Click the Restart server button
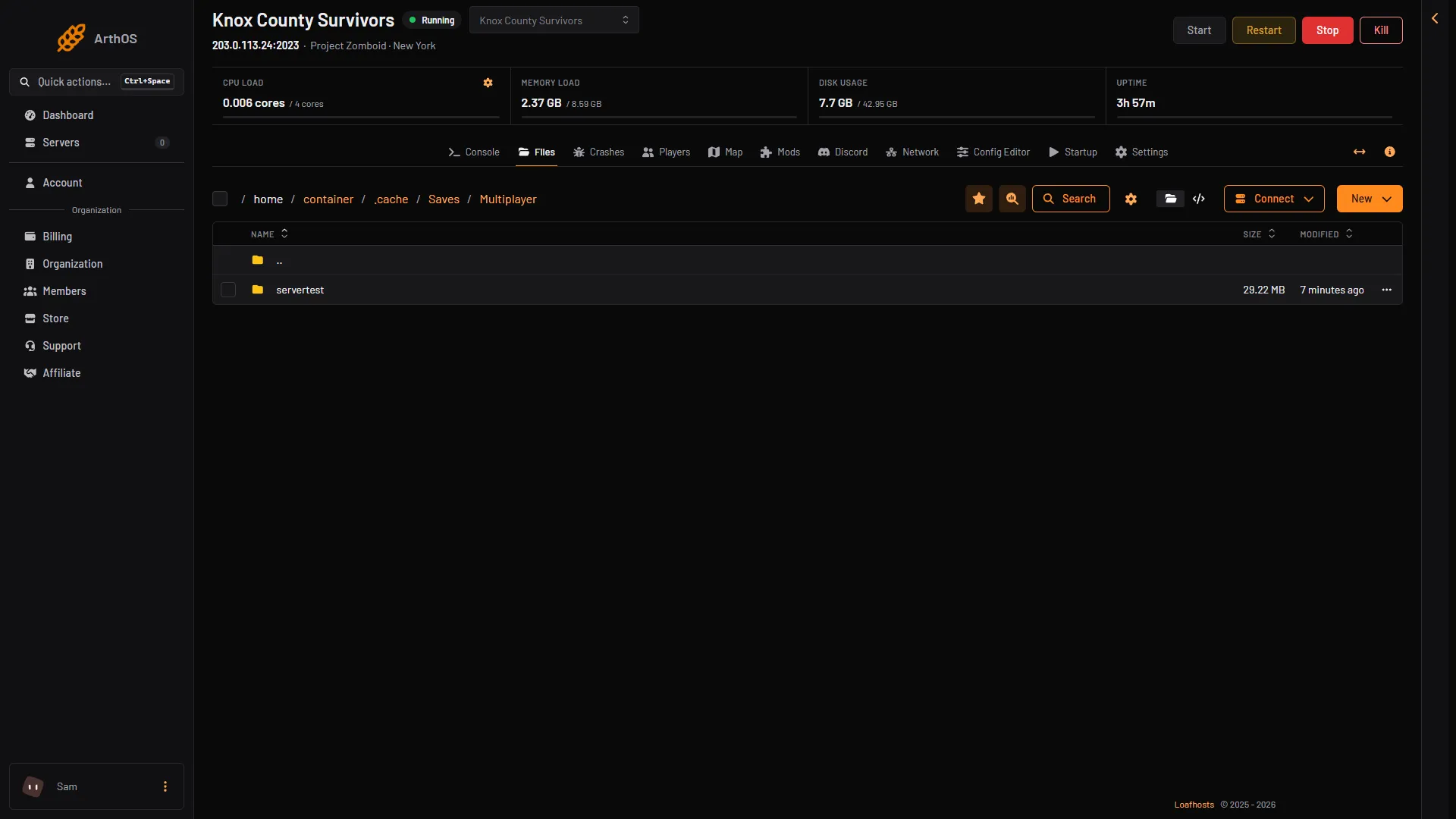The height and width of the screenshot is (819, 1456). 1263,30
